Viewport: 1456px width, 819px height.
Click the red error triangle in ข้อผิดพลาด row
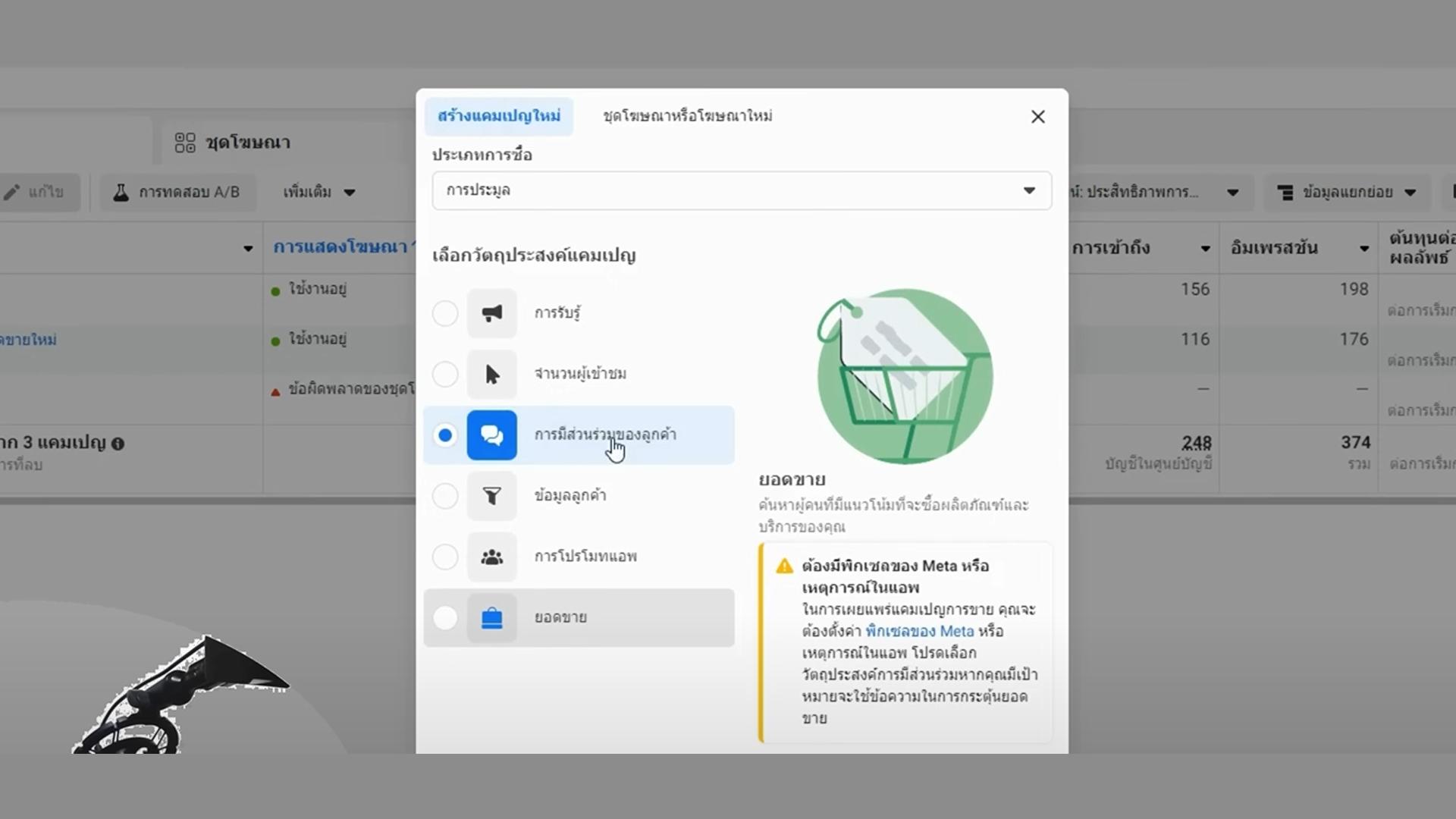pos(275,391)
